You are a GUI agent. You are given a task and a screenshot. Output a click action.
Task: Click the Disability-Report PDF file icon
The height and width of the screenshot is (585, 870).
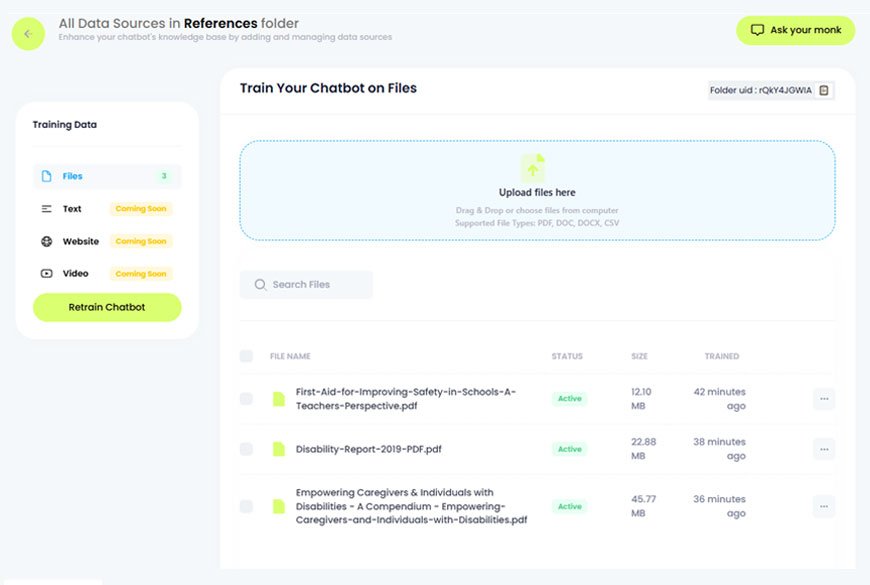pyautogui.click(x=279, y=449)
